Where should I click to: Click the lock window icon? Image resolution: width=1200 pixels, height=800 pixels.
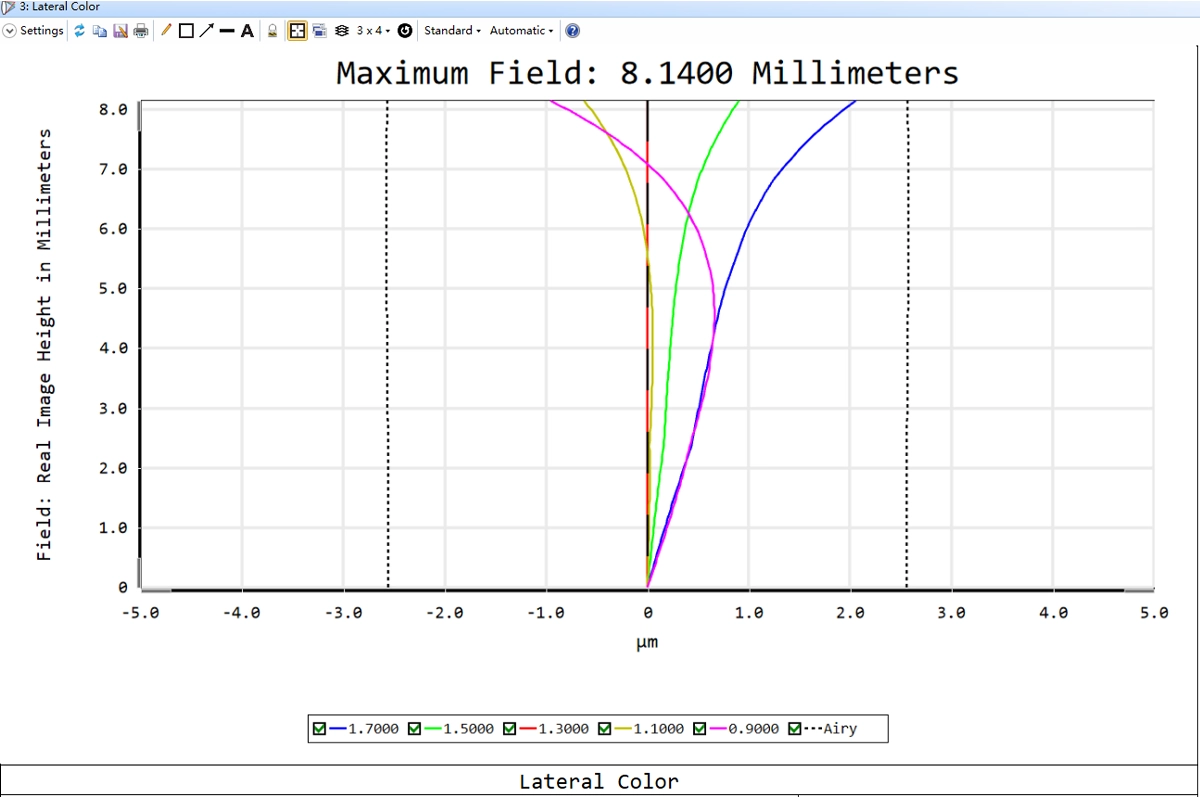pyautogui.click(x=272, y=31)
